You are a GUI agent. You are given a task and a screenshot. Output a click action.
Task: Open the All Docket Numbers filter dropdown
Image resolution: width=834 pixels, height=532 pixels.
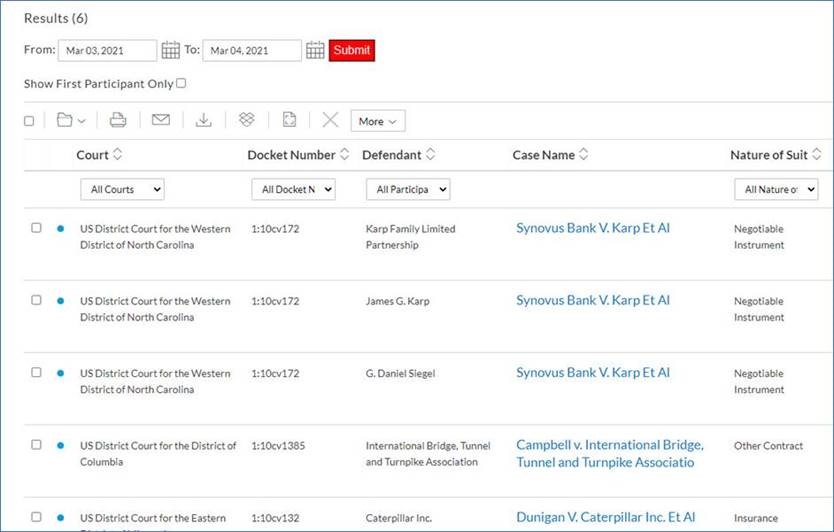click(293, 189)
